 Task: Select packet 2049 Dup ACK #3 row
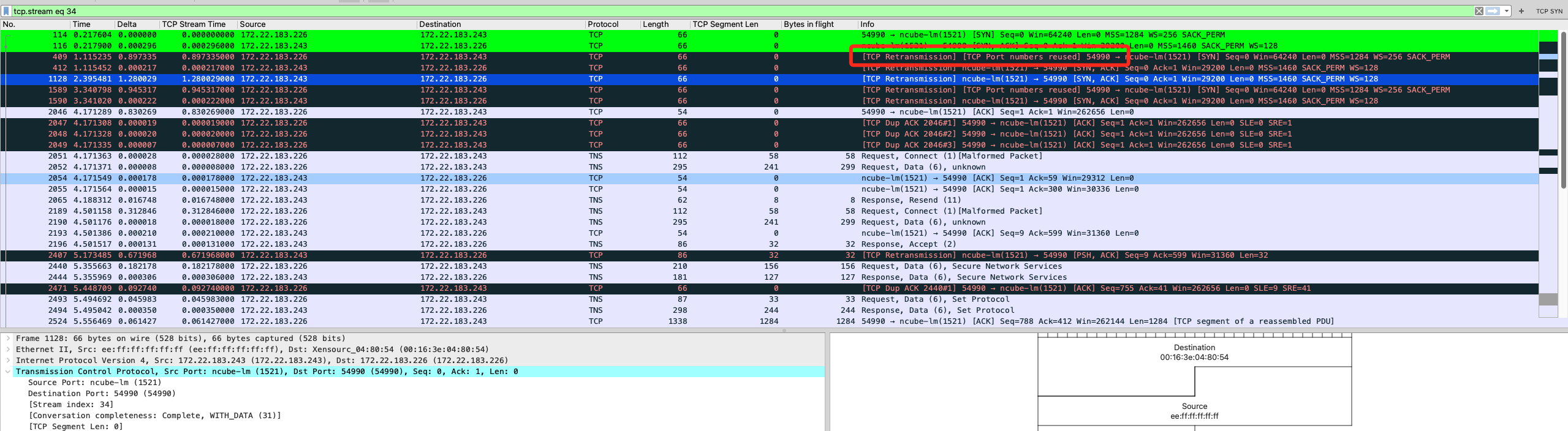[x=769, y=145]
